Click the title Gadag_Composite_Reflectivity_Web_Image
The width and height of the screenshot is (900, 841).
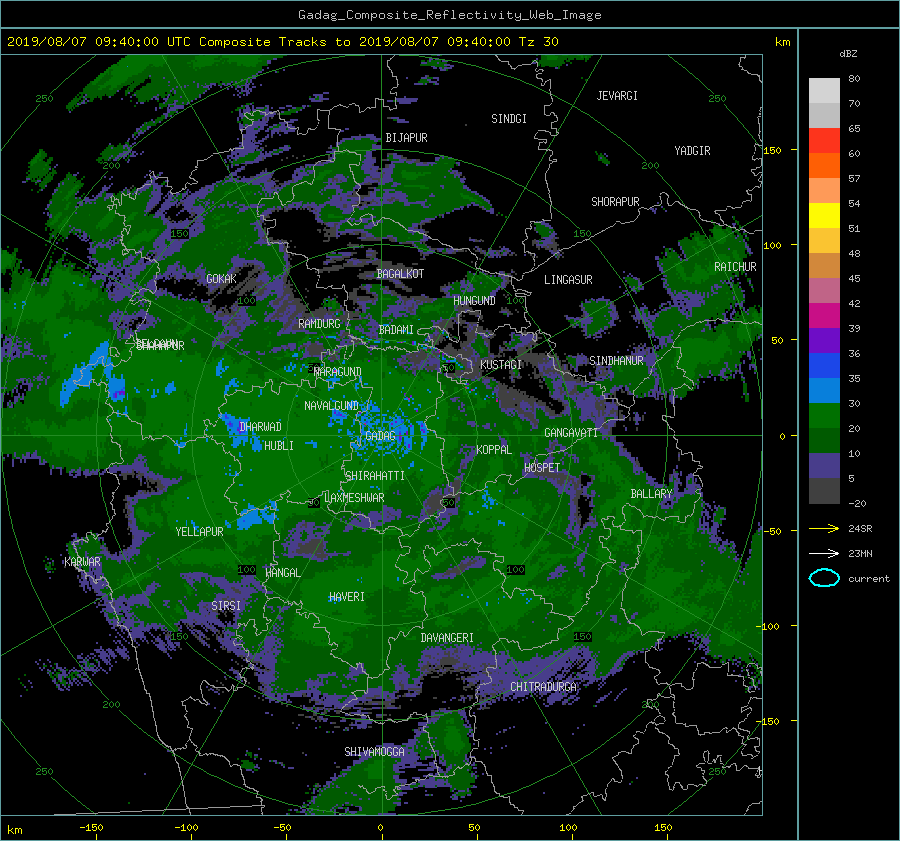[450, 15]
